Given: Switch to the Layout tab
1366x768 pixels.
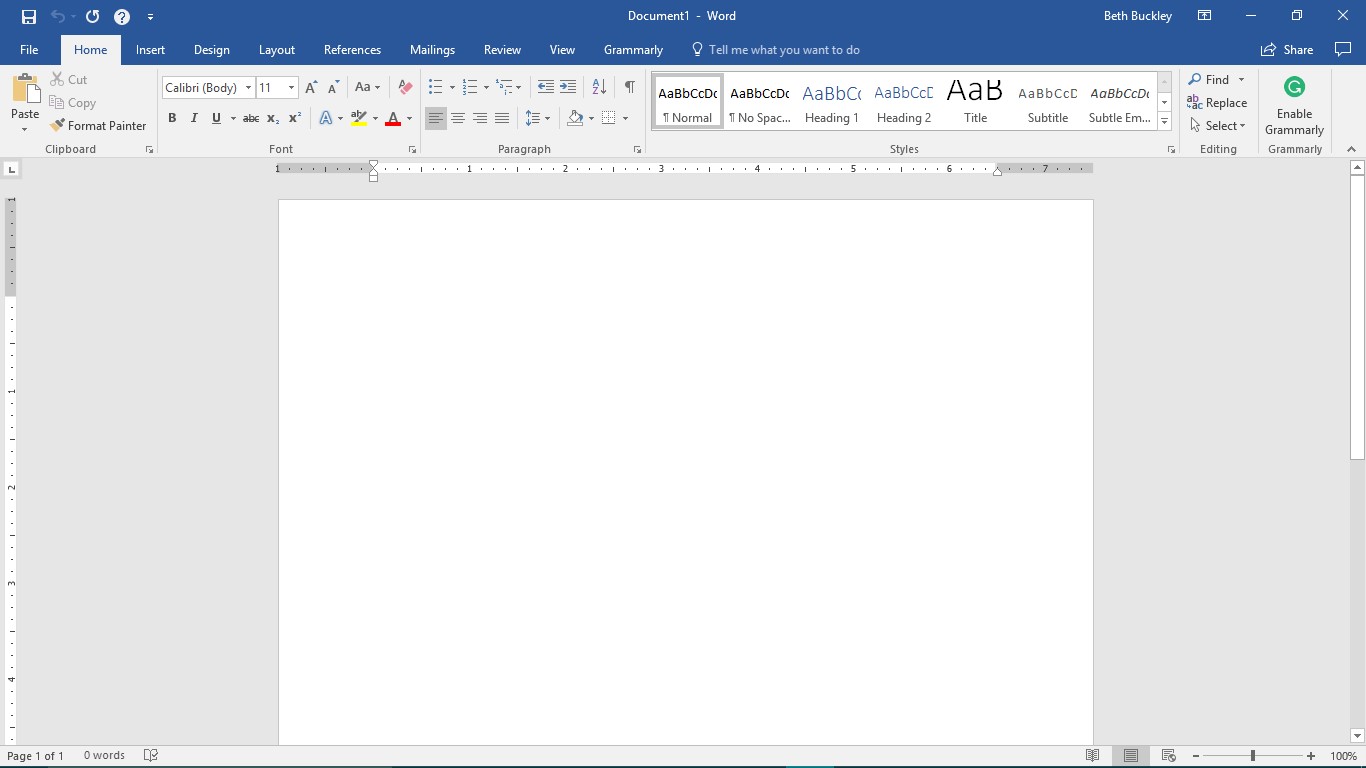Looking at the screenshot, I should [x=276, y=50].
